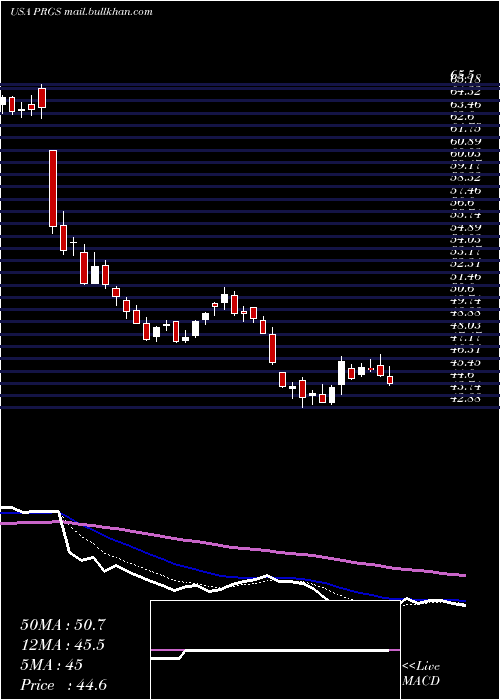Click the 57.46 price axis label
500x700 pixels.
pos(465,191)
